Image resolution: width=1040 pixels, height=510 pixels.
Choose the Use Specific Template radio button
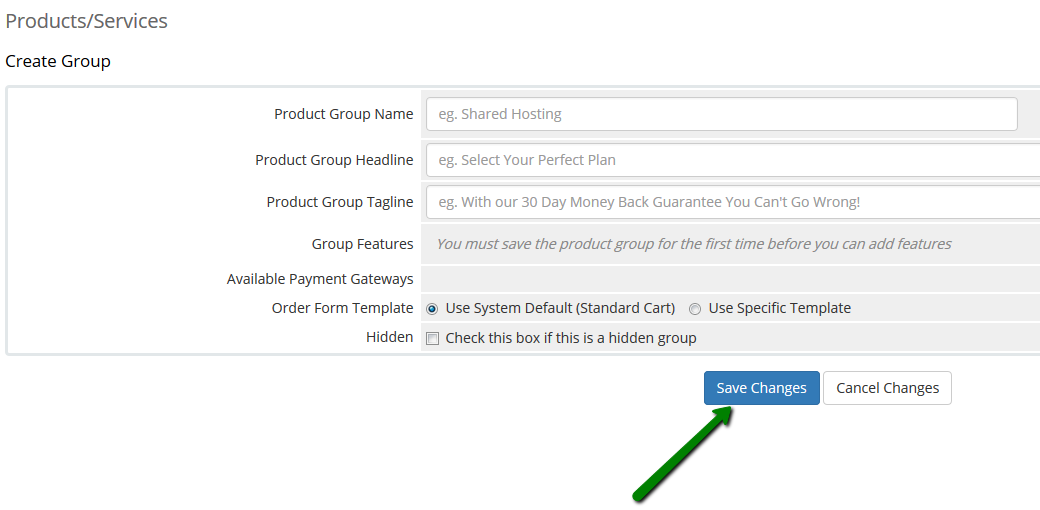[695, 309]
